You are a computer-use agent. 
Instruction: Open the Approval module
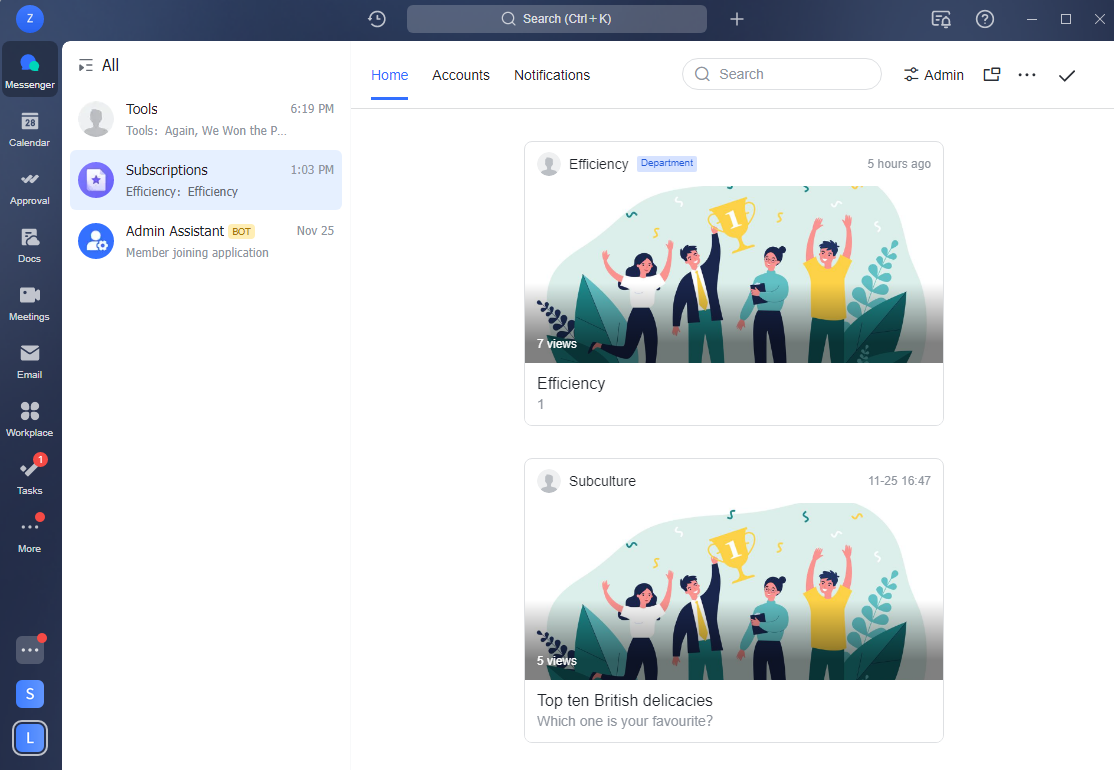pos(29,188)
